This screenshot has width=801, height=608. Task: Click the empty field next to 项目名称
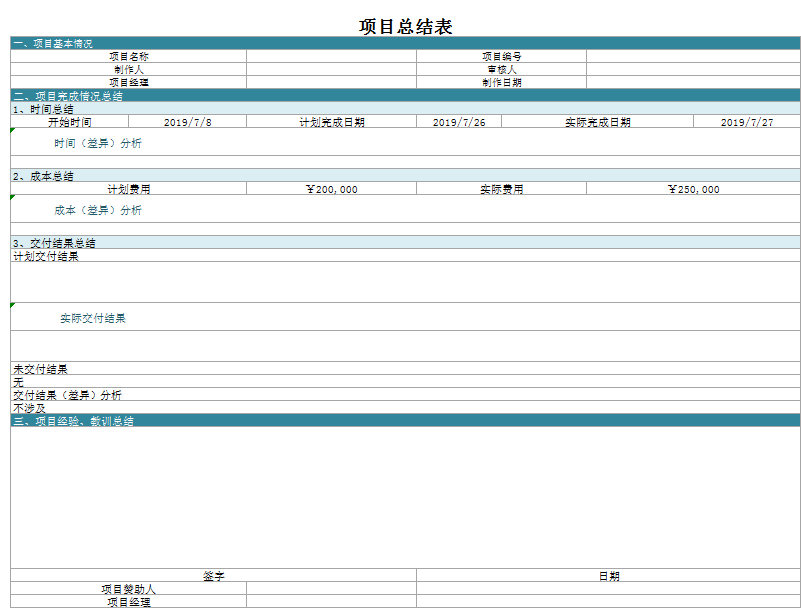pos(331,57)
